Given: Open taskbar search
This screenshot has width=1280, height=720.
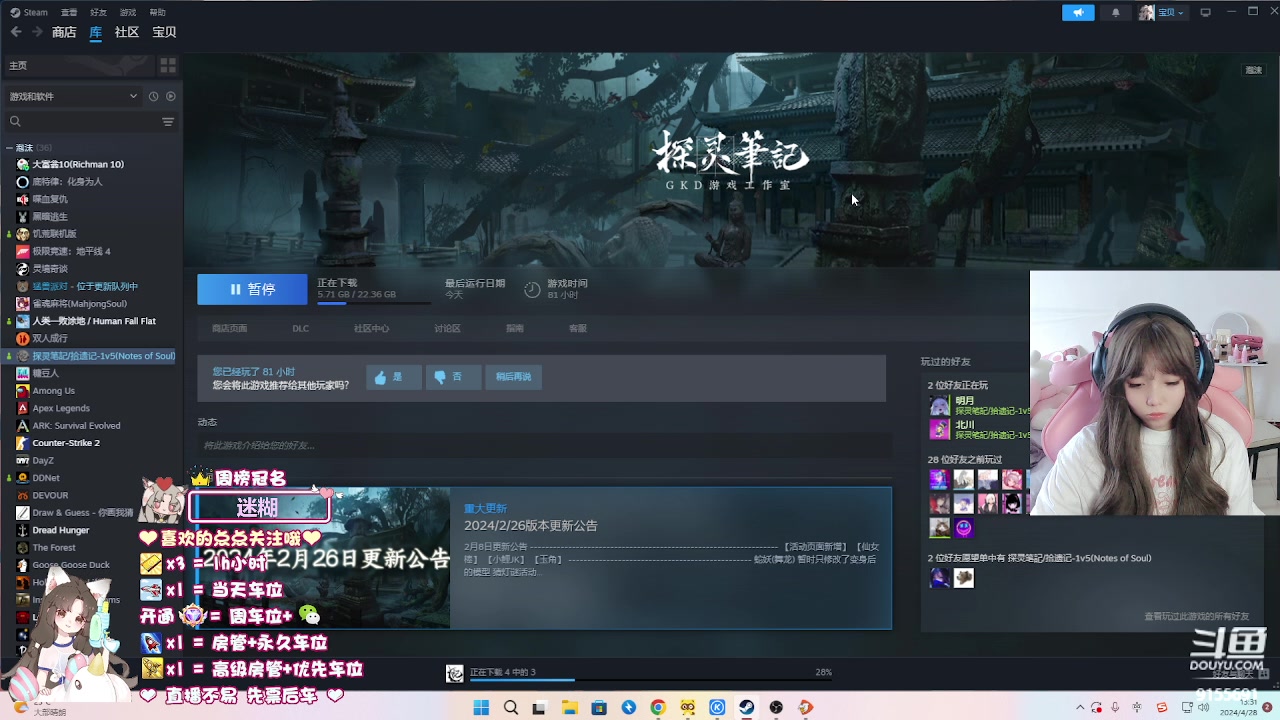Looking at the screenshot, I should [x=511, y=707].
